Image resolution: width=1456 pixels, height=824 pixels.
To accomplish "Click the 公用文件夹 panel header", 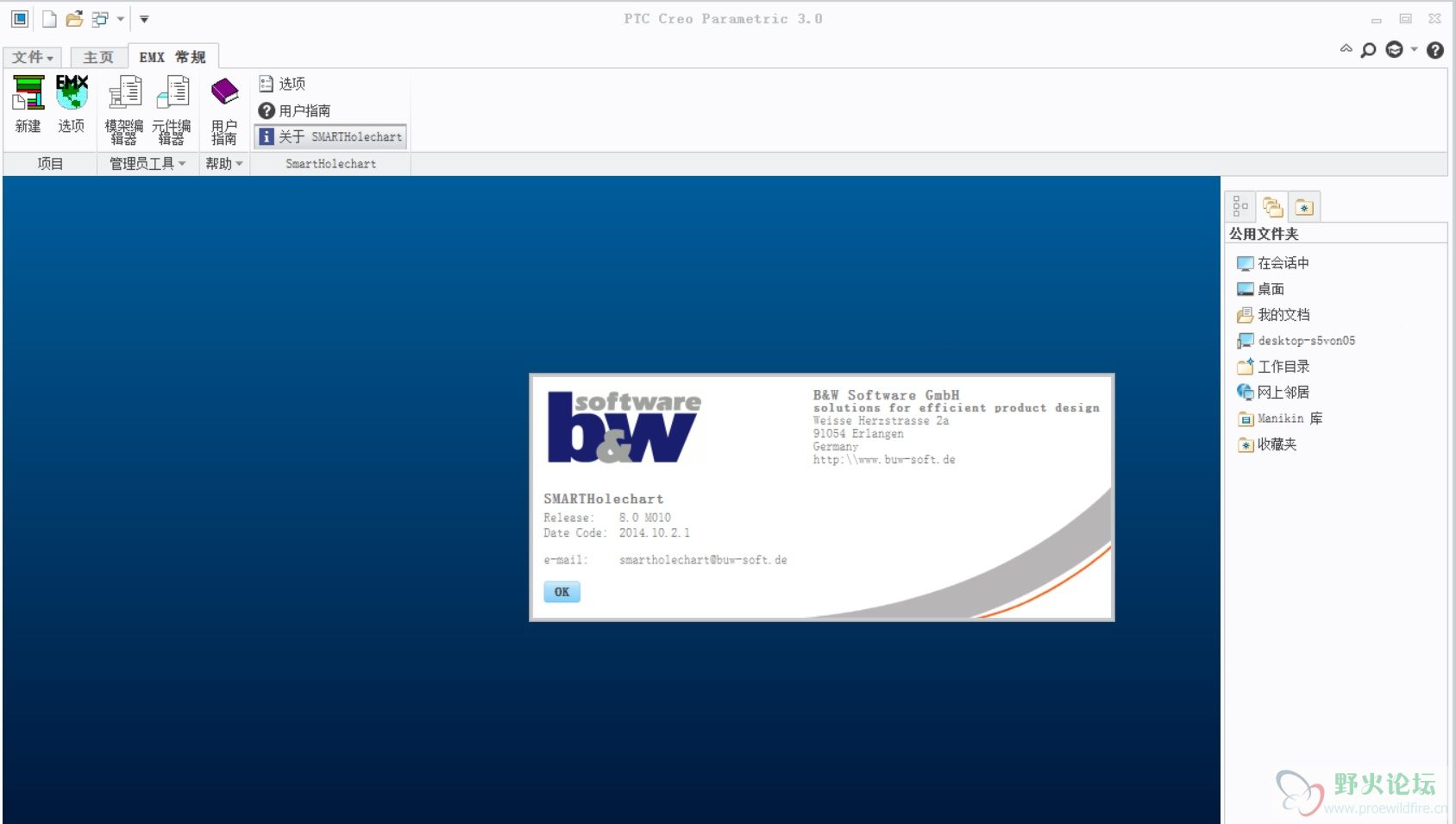I will coord(1334,234).
